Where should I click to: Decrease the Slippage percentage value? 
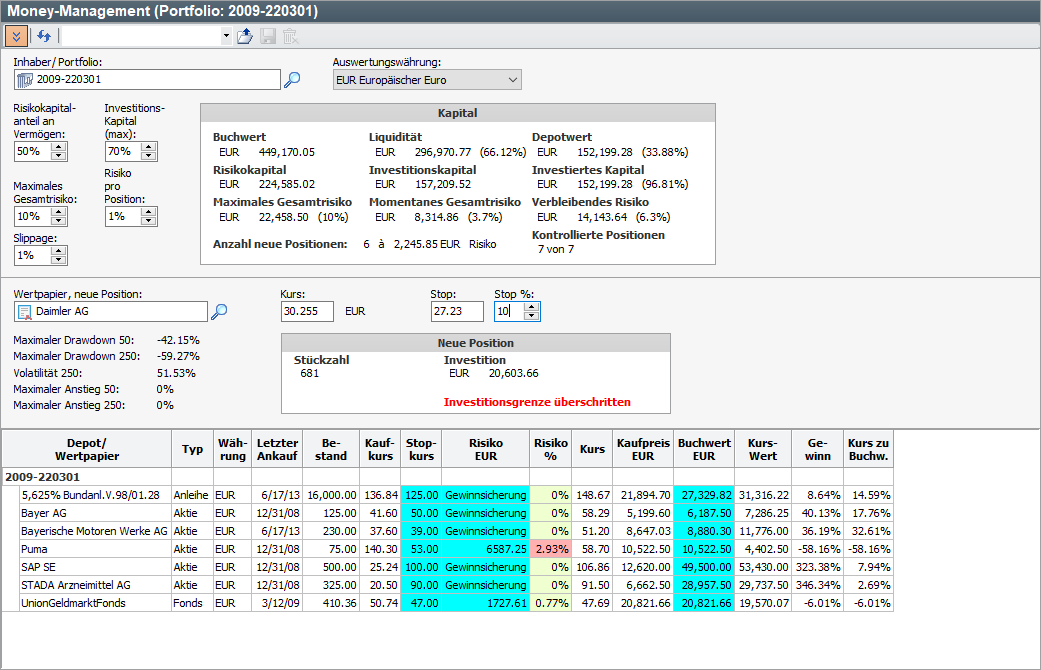[59, 260]
